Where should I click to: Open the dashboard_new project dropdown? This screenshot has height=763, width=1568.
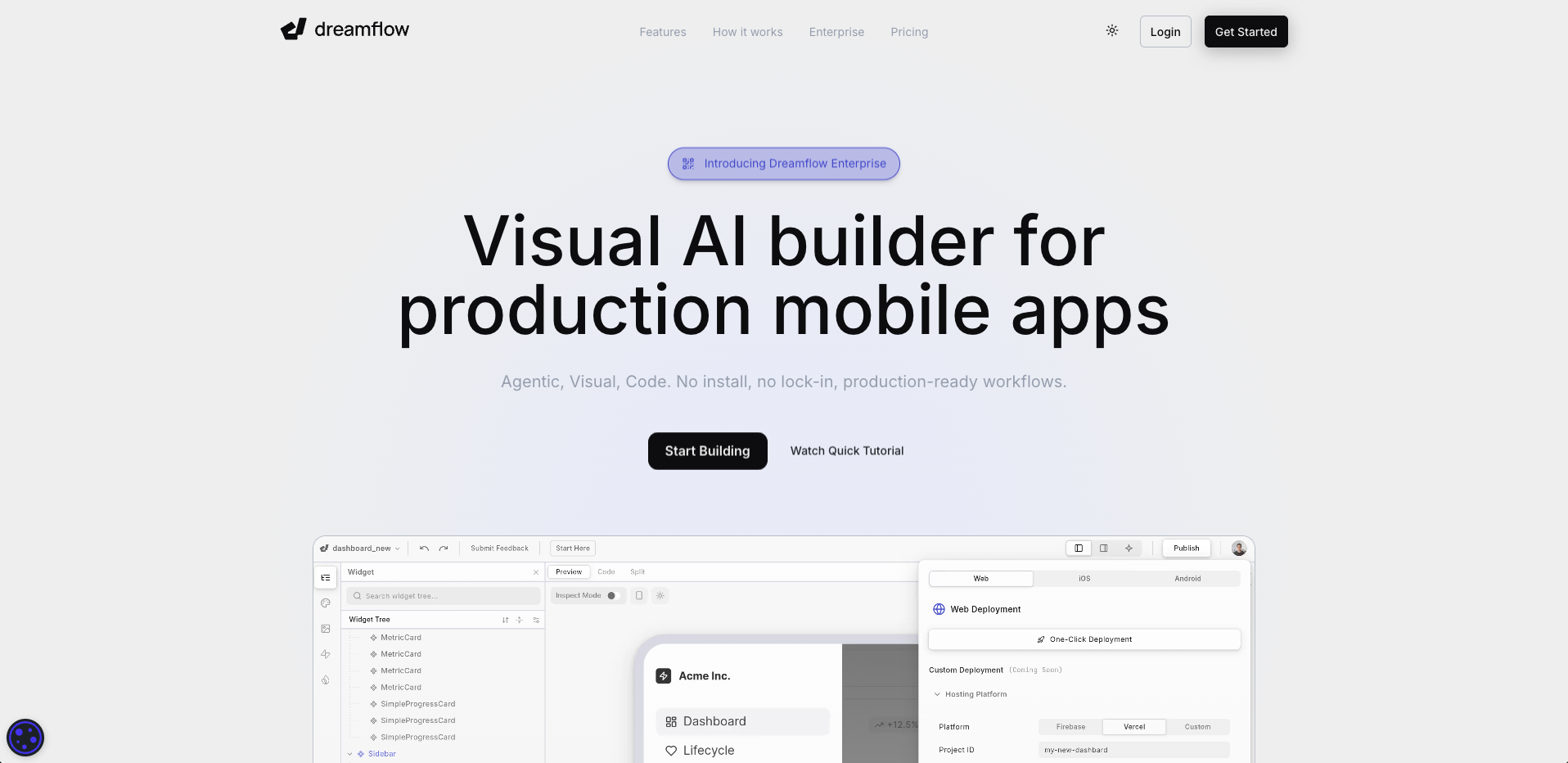tap(360, 549)
